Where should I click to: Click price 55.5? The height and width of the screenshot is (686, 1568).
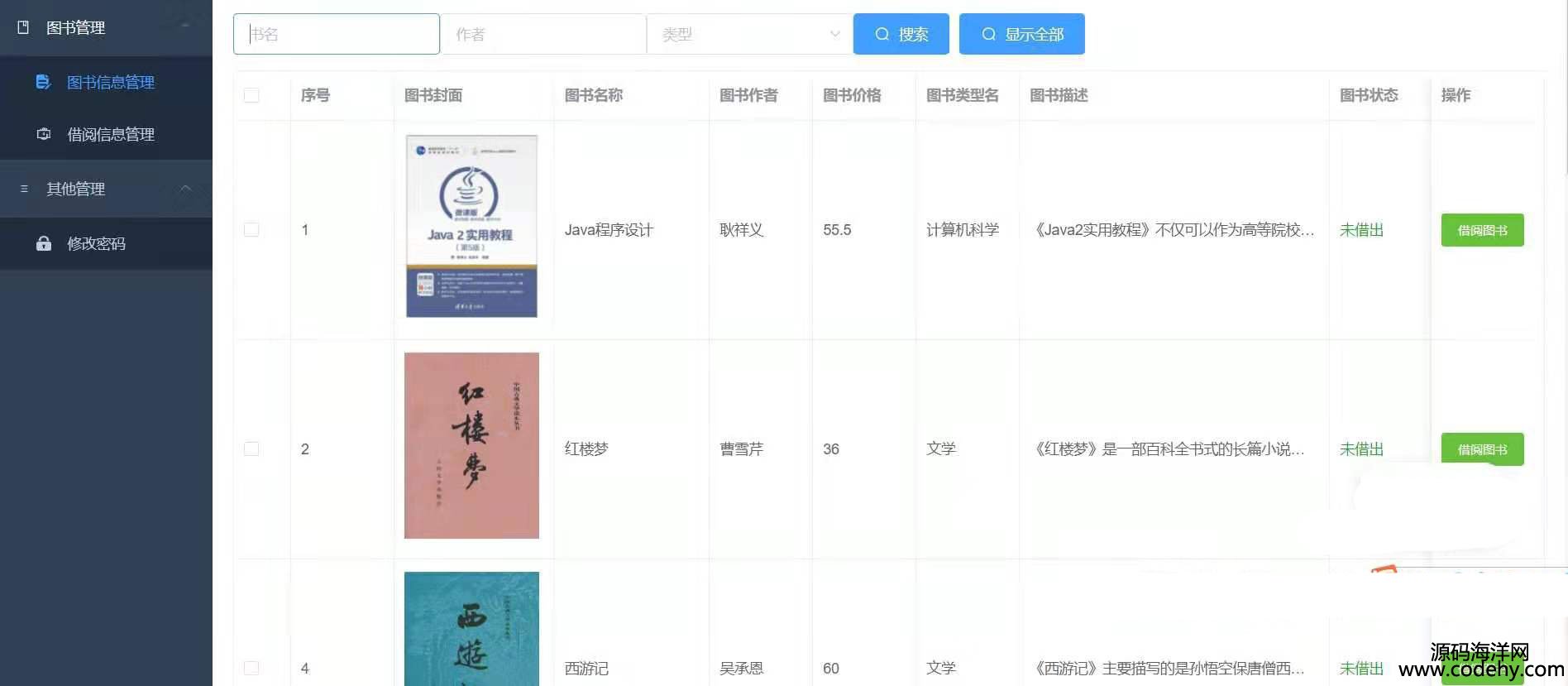point(837,230)
